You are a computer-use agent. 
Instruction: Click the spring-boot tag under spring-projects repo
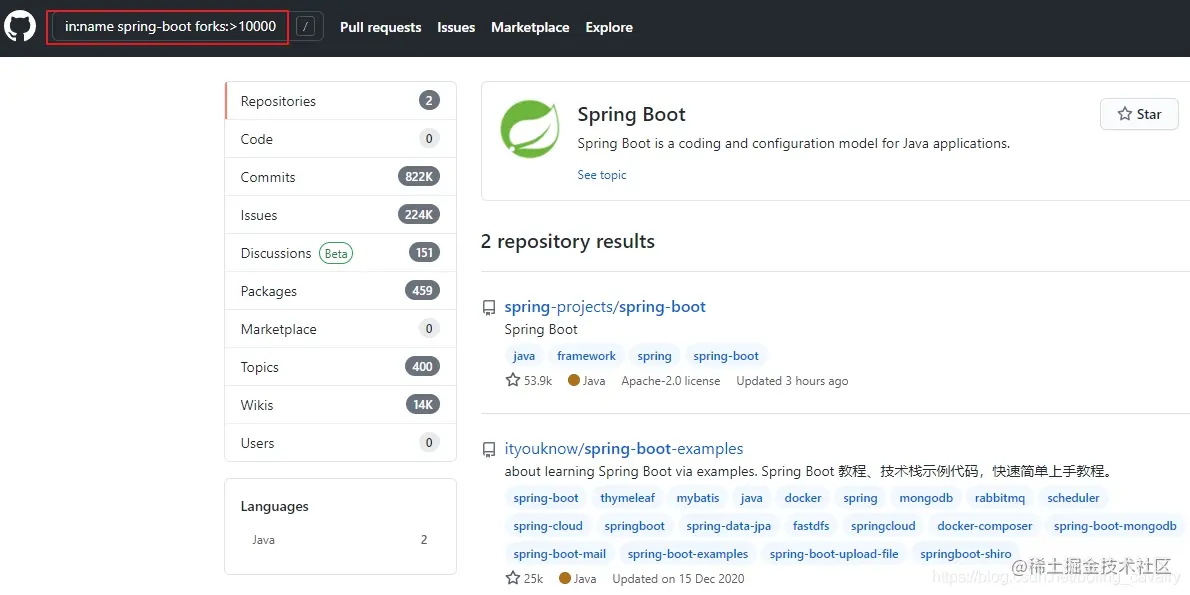pos(726,356)
